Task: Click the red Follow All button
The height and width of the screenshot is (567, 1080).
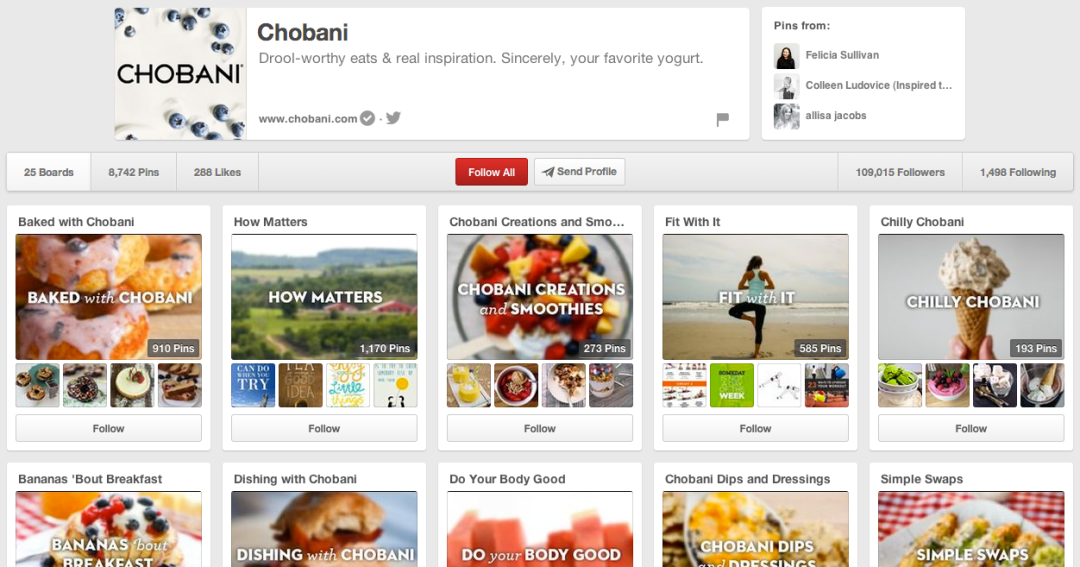Action: (491, 172)
